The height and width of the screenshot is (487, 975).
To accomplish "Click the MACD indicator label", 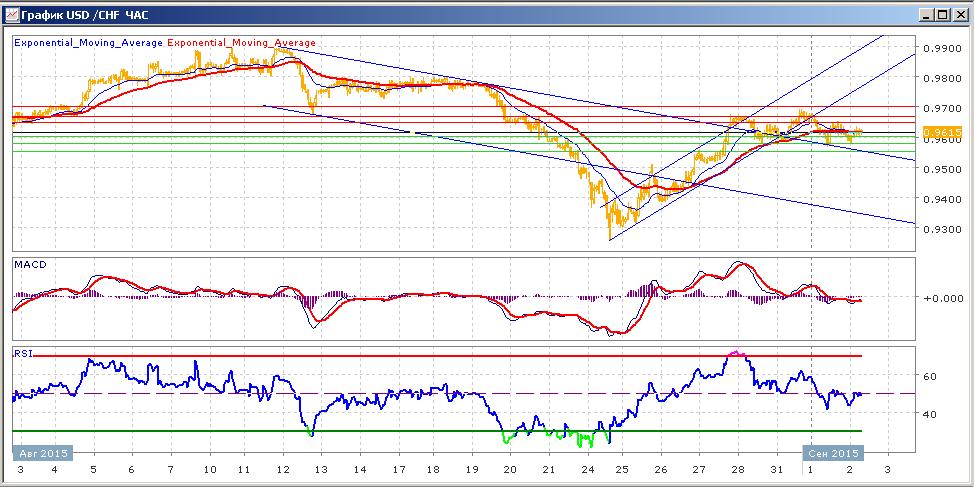I will [x=28, y=264].
